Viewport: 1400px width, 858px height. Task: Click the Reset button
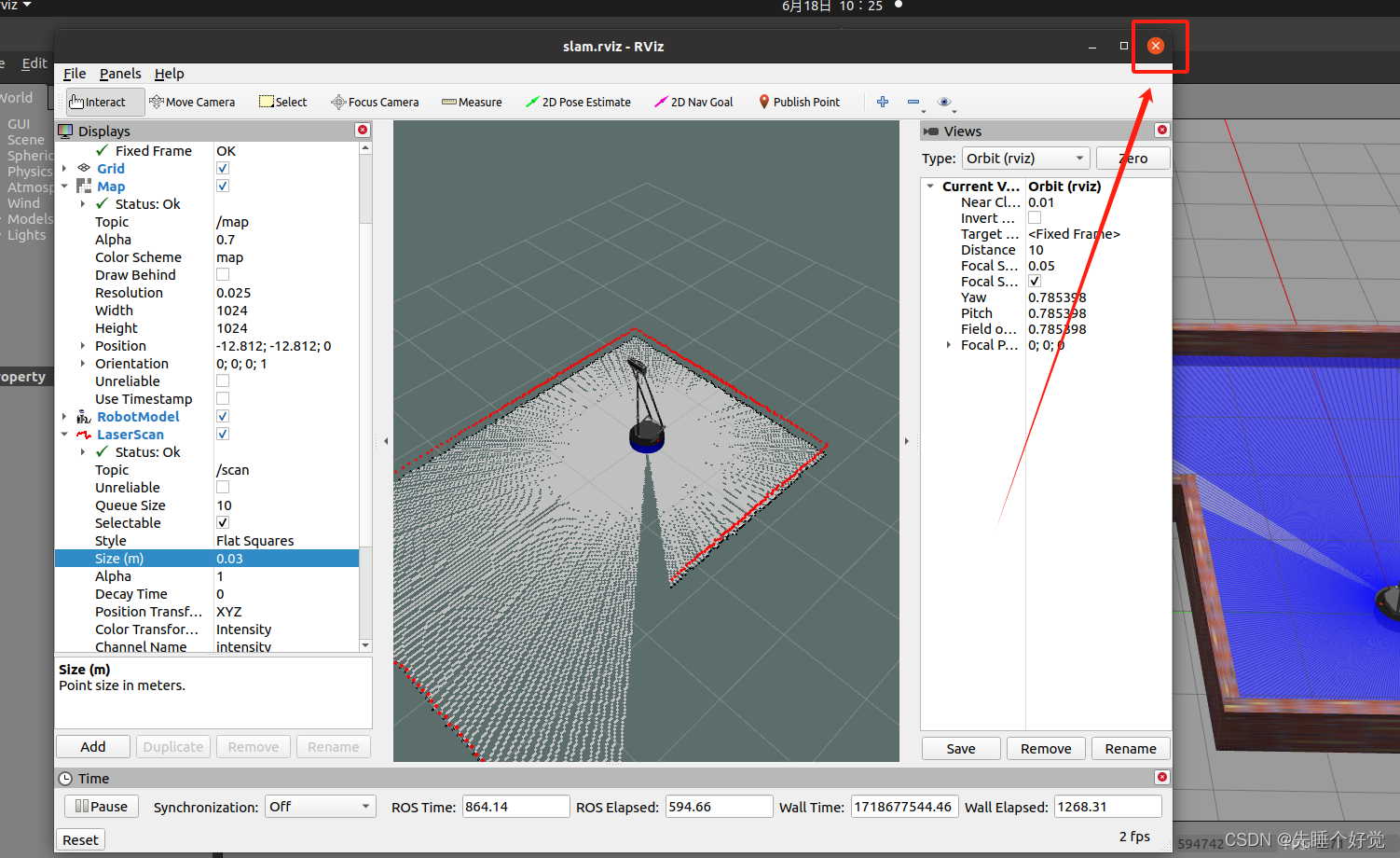[80, 840]
